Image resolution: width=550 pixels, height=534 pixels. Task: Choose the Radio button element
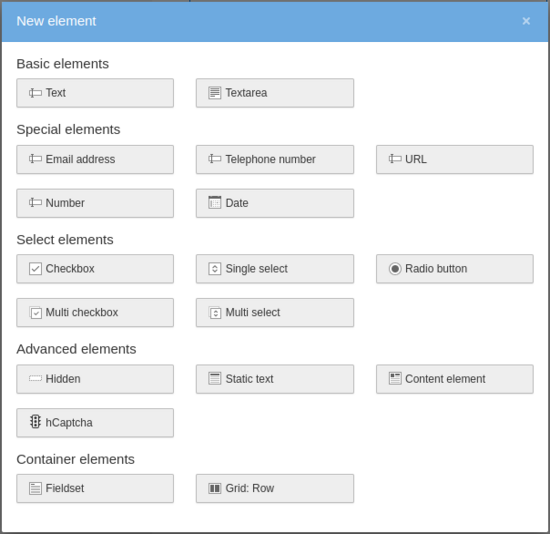(455, 269)
